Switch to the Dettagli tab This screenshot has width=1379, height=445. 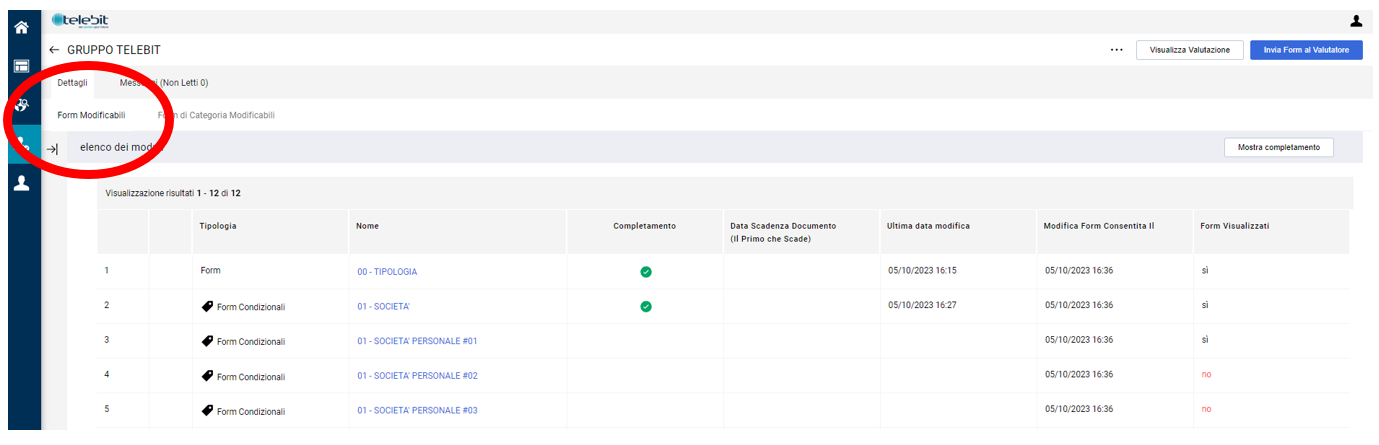click(72, 83)
